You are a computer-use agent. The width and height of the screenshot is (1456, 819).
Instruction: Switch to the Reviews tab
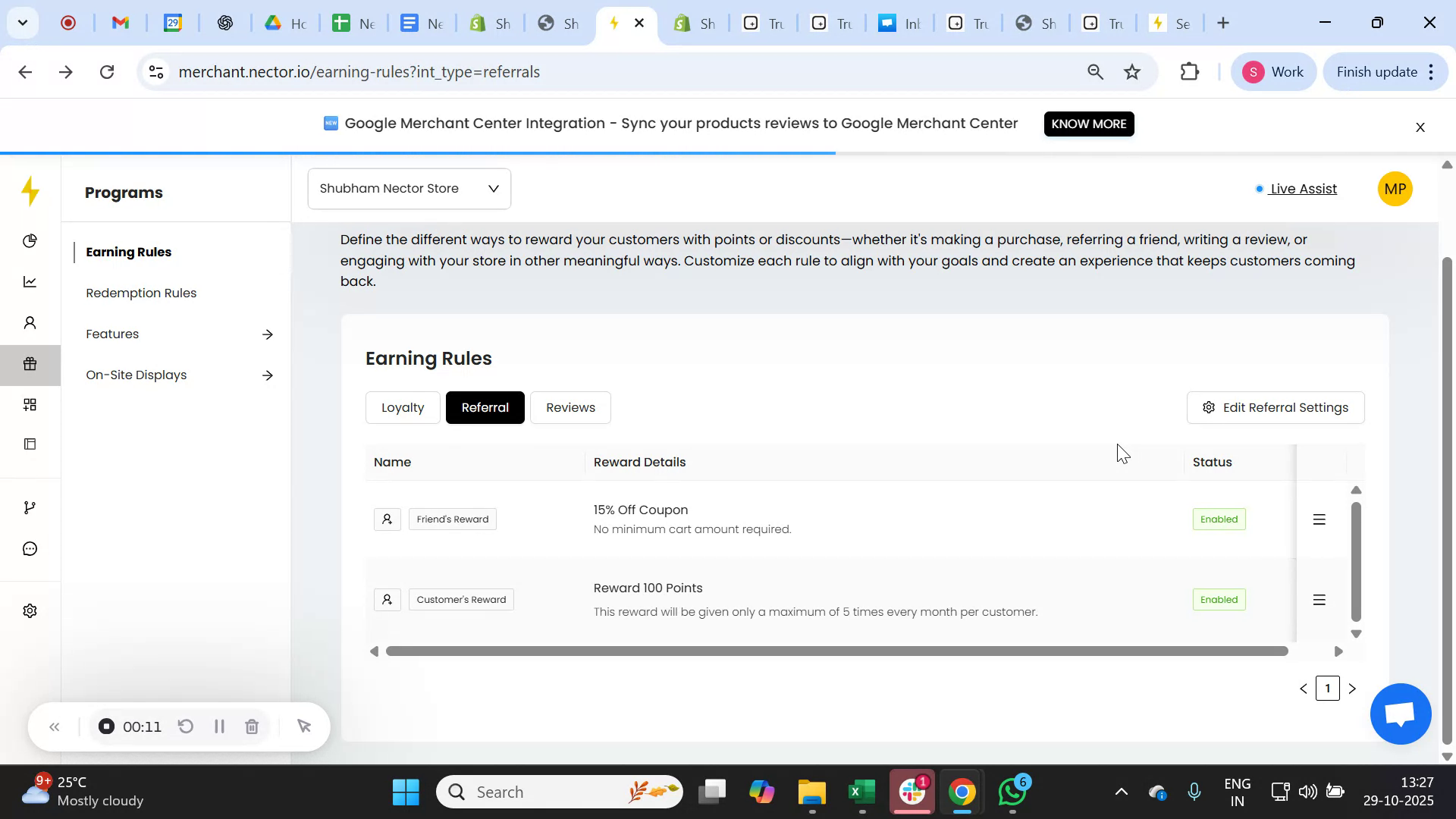point(570,407)
